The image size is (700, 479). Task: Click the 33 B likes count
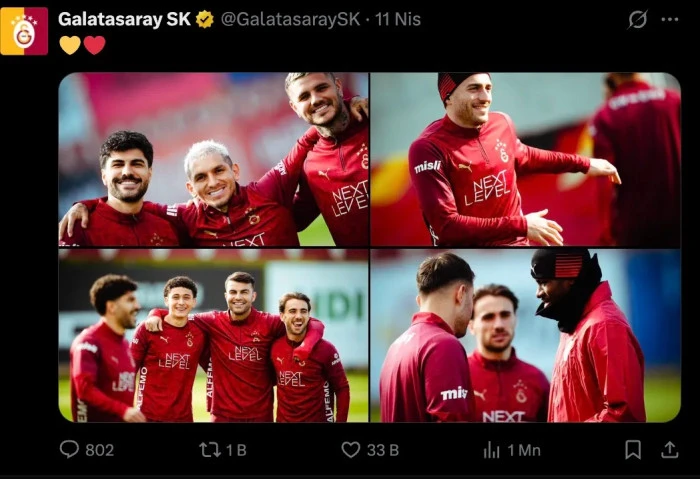point(383,450)
